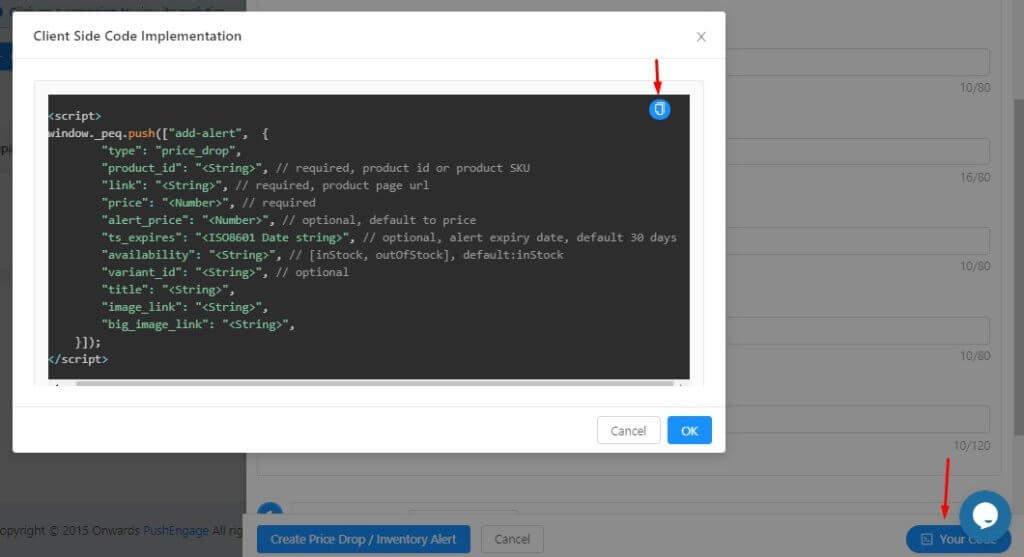
Task: Click the "availability" code line
Action: tap(332, 255)
